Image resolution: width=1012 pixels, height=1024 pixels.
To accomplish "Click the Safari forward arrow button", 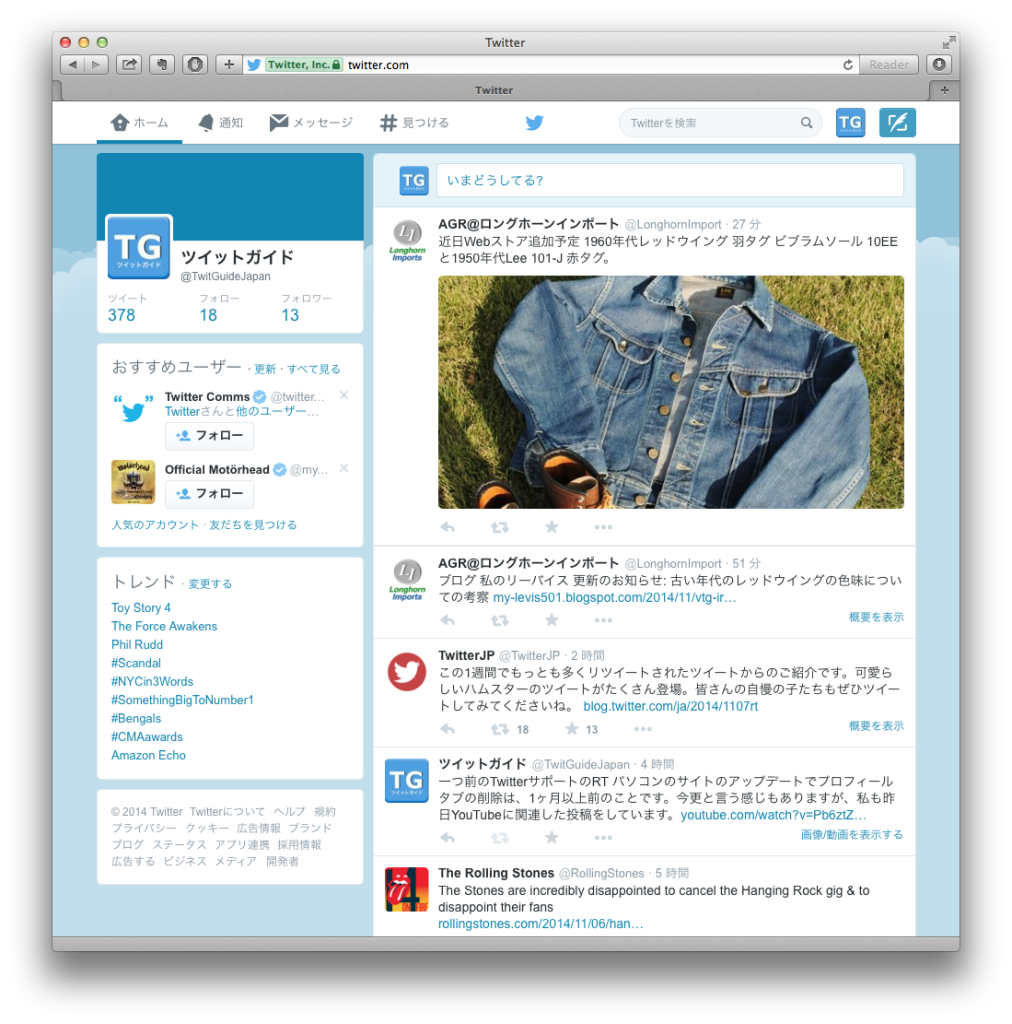I will [96, 65].
